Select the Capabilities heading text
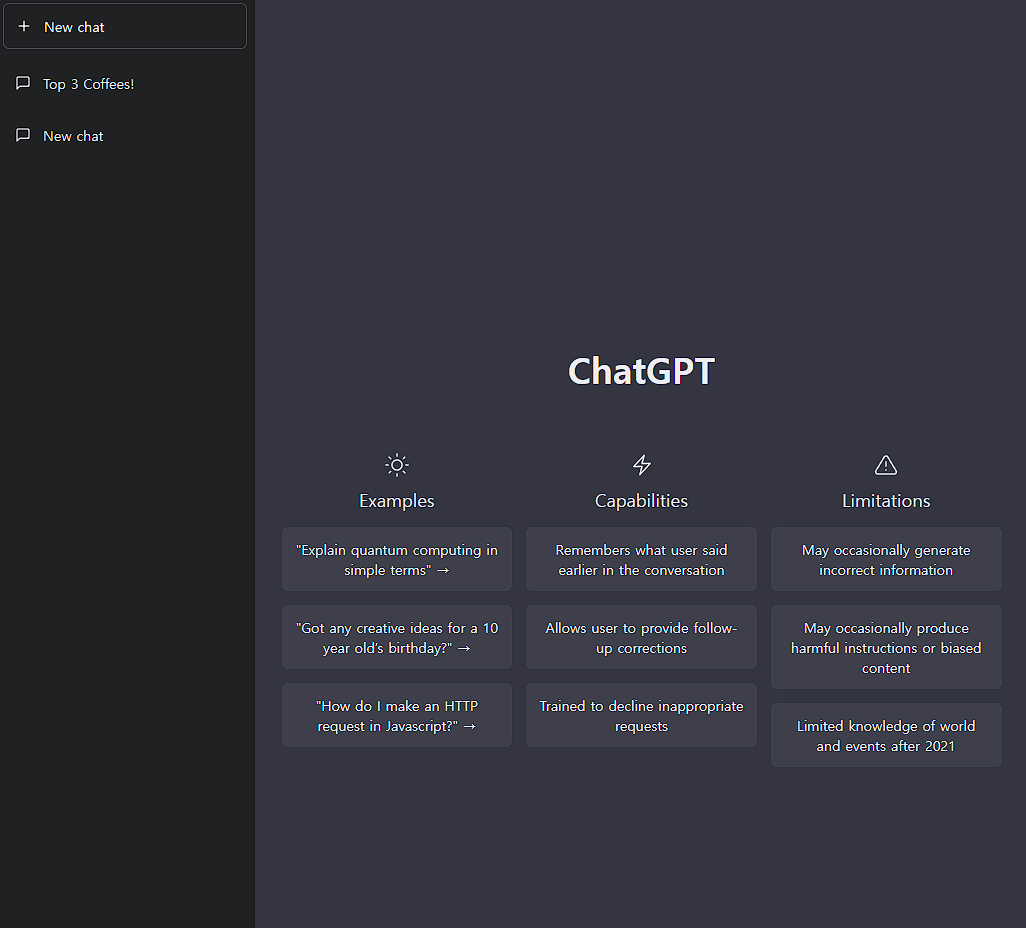 pos(641,501)
